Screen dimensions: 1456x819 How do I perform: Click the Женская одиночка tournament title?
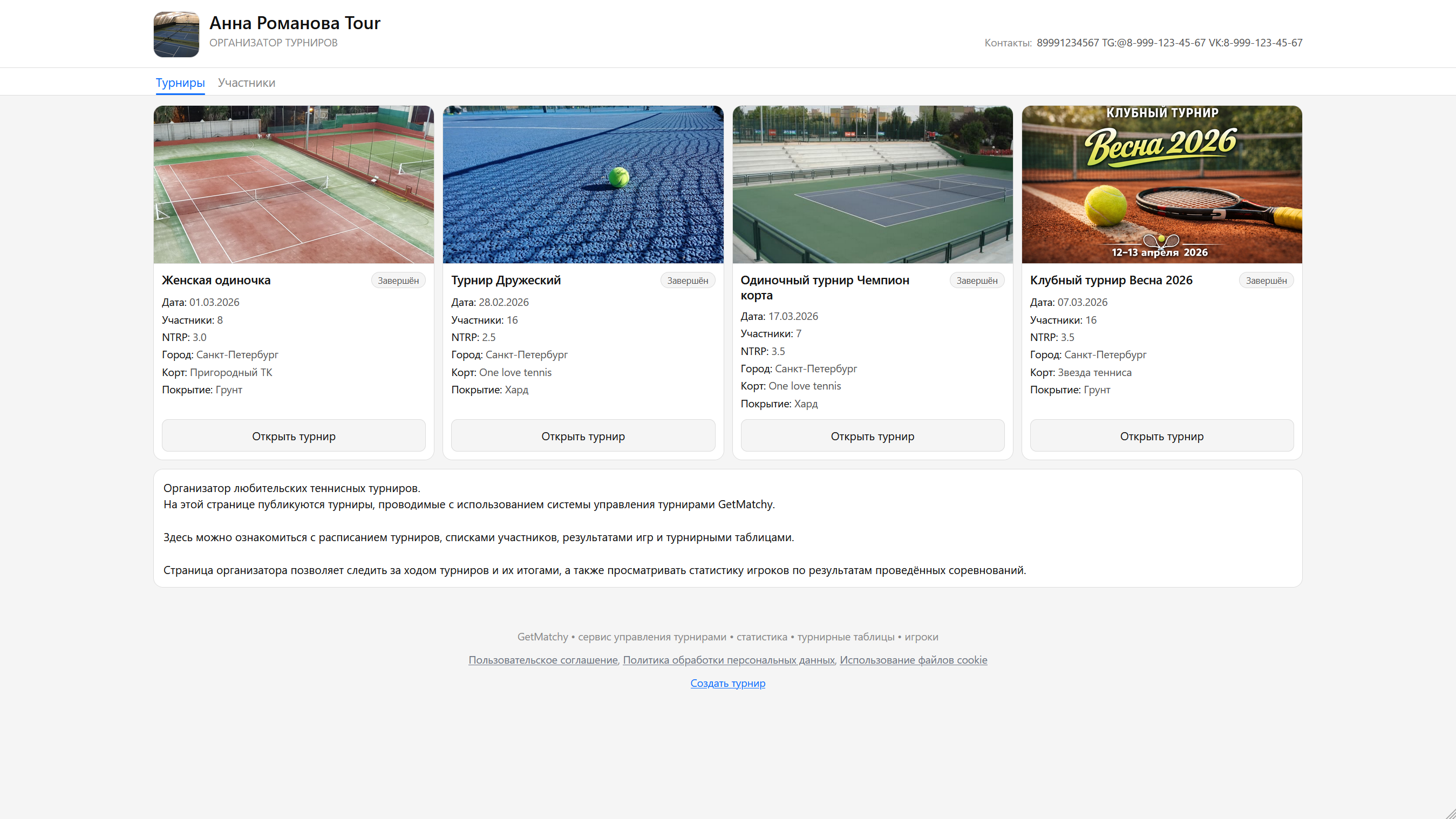tap(216, 280)
